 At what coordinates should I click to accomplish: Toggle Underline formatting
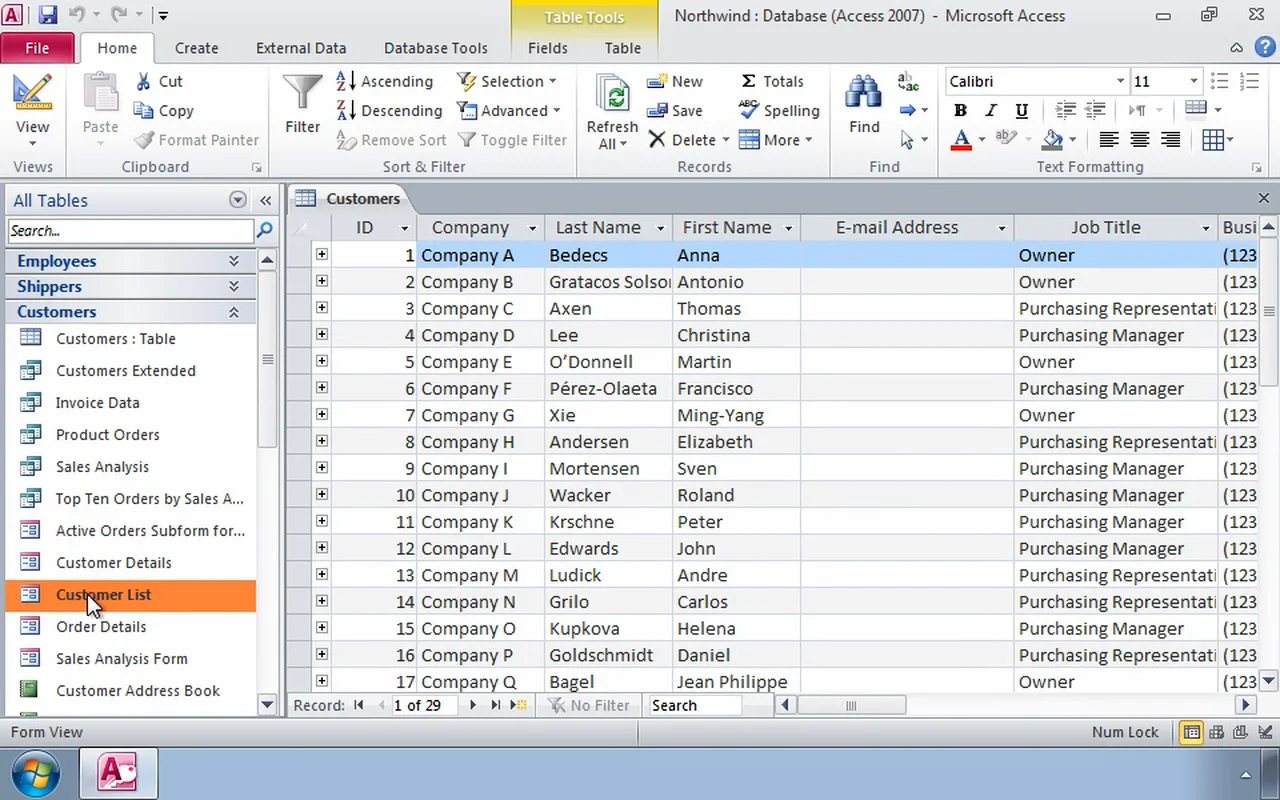(x=1021, y=110)
